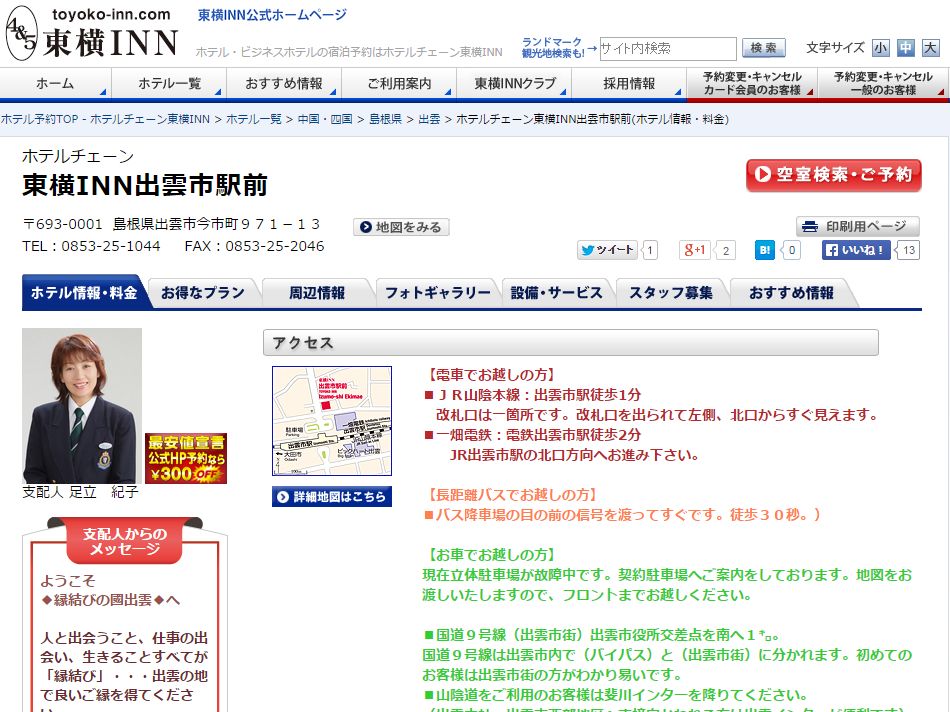Open the 東横INNクラブ menu
Viewport: 950px width, 712px height.
(x=514, y=83)
